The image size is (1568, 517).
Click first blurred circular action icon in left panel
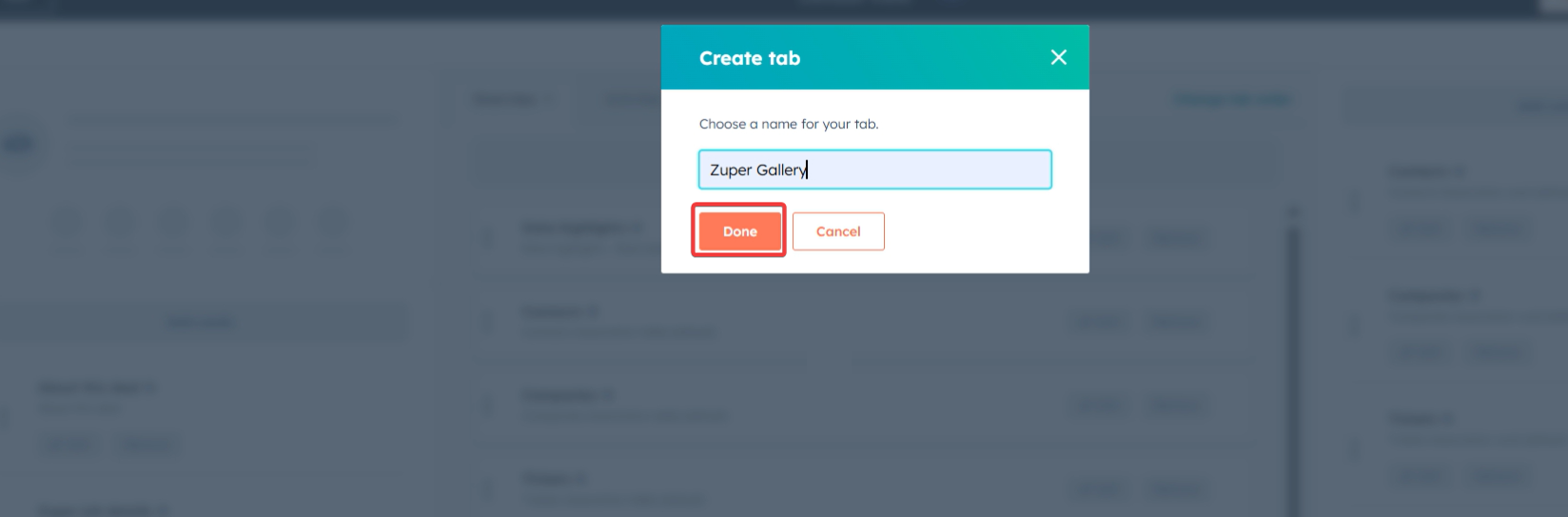pyautogui.click(x=67, y=224)
